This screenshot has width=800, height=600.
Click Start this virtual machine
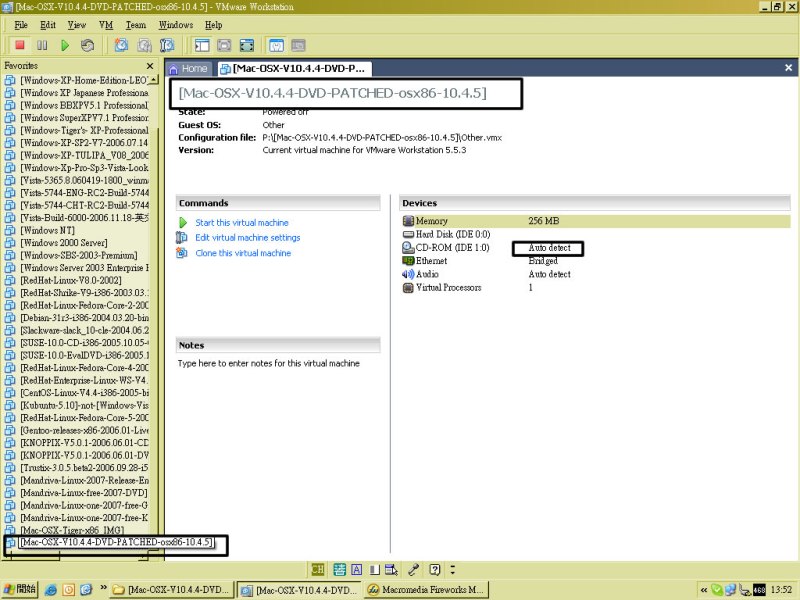(242, 222)
